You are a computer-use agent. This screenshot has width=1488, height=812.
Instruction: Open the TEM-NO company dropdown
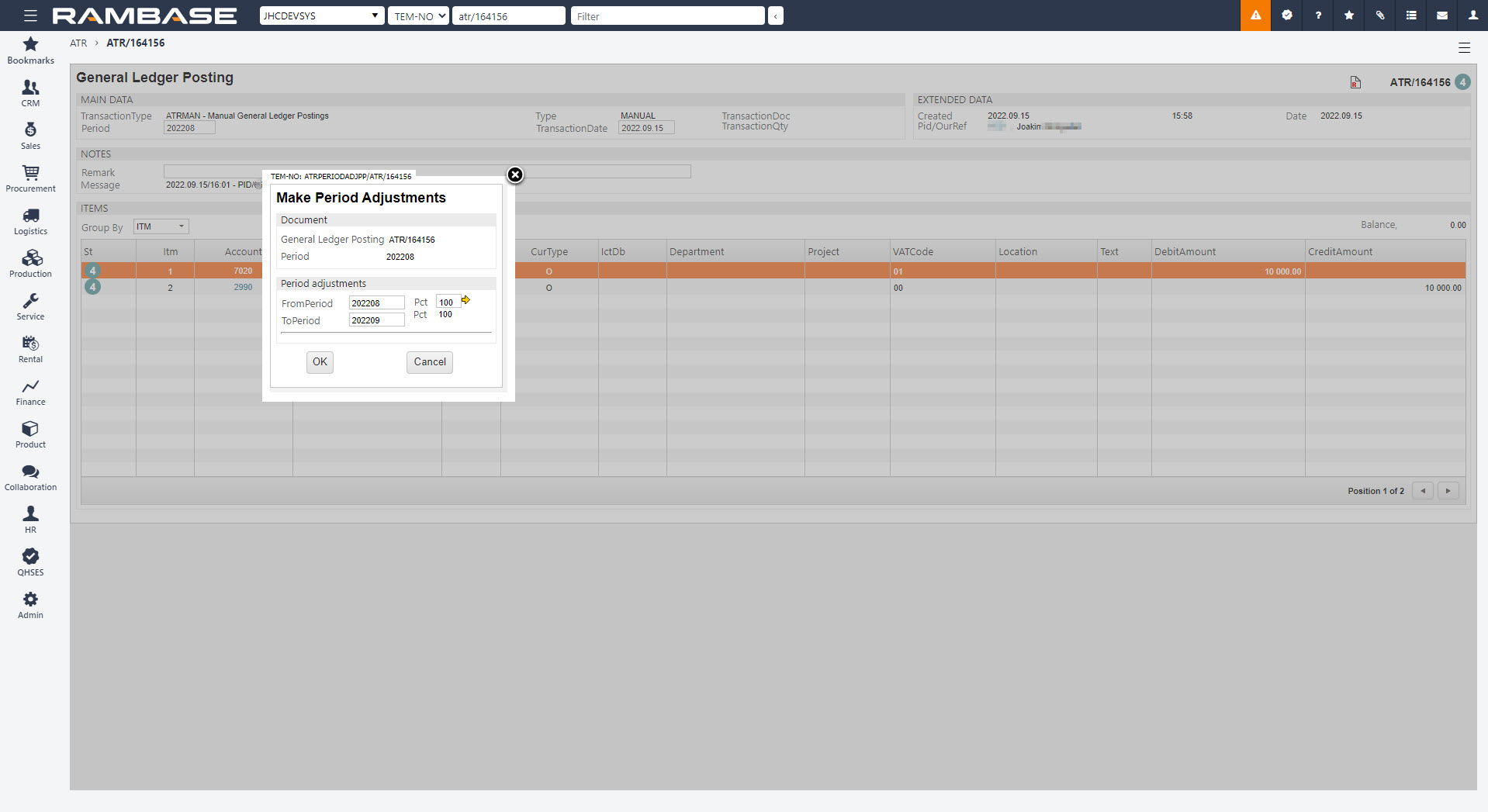418,16
